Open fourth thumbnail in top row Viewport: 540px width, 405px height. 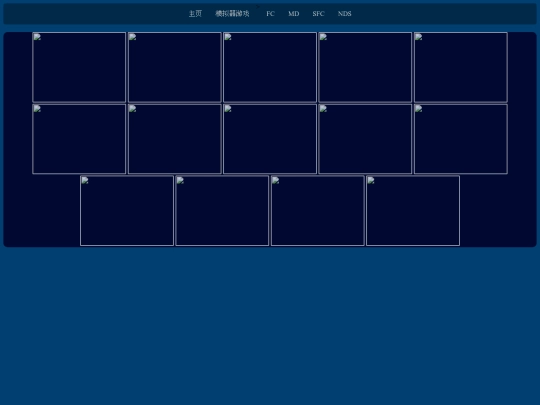click(x=365, y=67)
